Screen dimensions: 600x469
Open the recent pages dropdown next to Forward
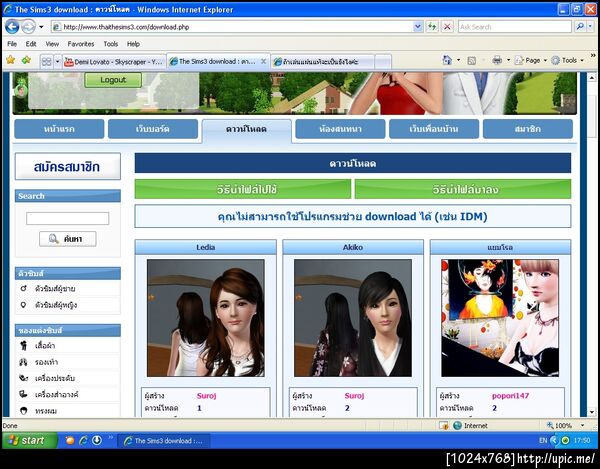(41, 27)
